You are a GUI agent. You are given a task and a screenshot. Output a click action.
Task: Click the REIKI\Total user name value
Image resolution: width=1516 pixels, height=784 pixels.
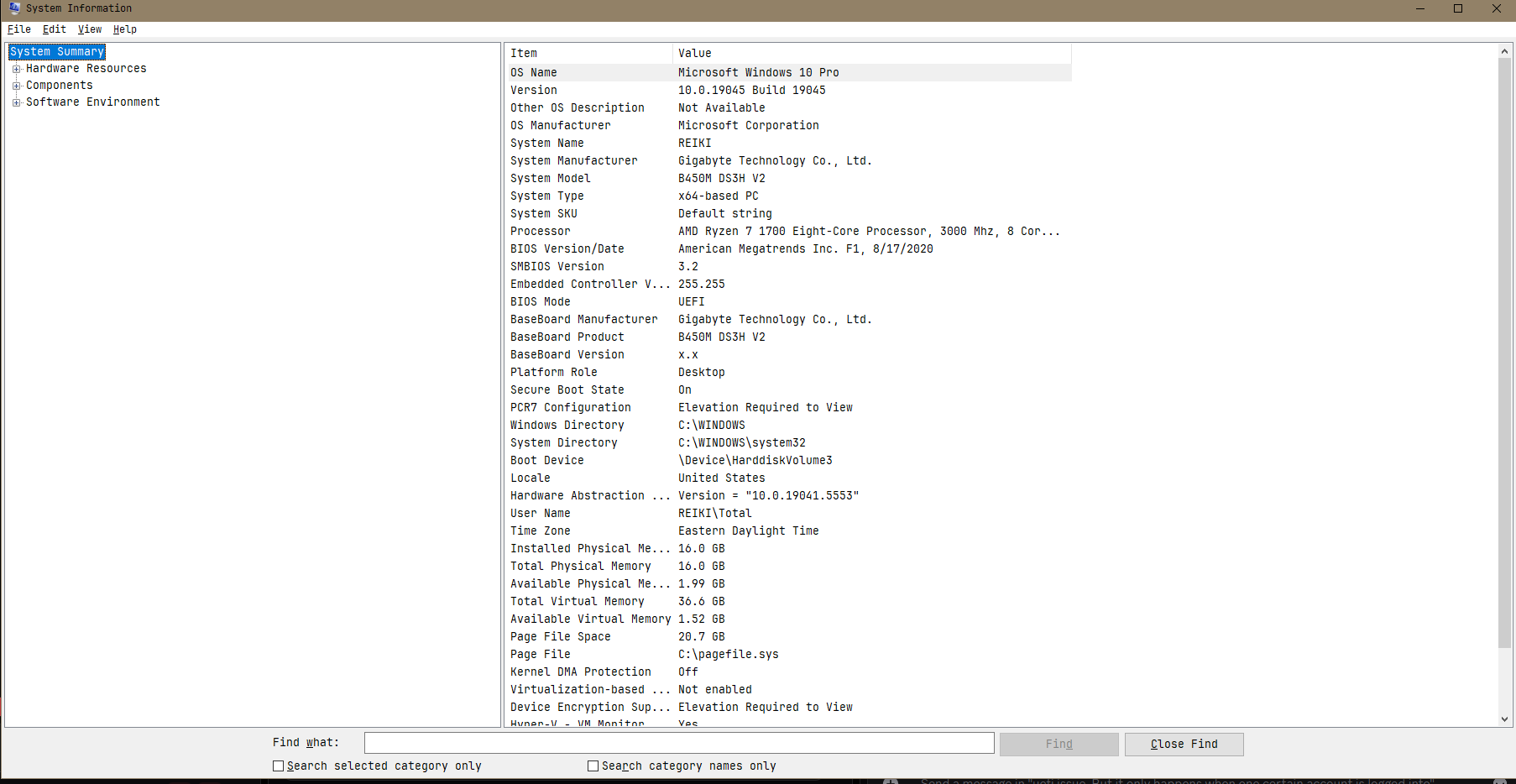pyautogui.click(x=715, y=514)
